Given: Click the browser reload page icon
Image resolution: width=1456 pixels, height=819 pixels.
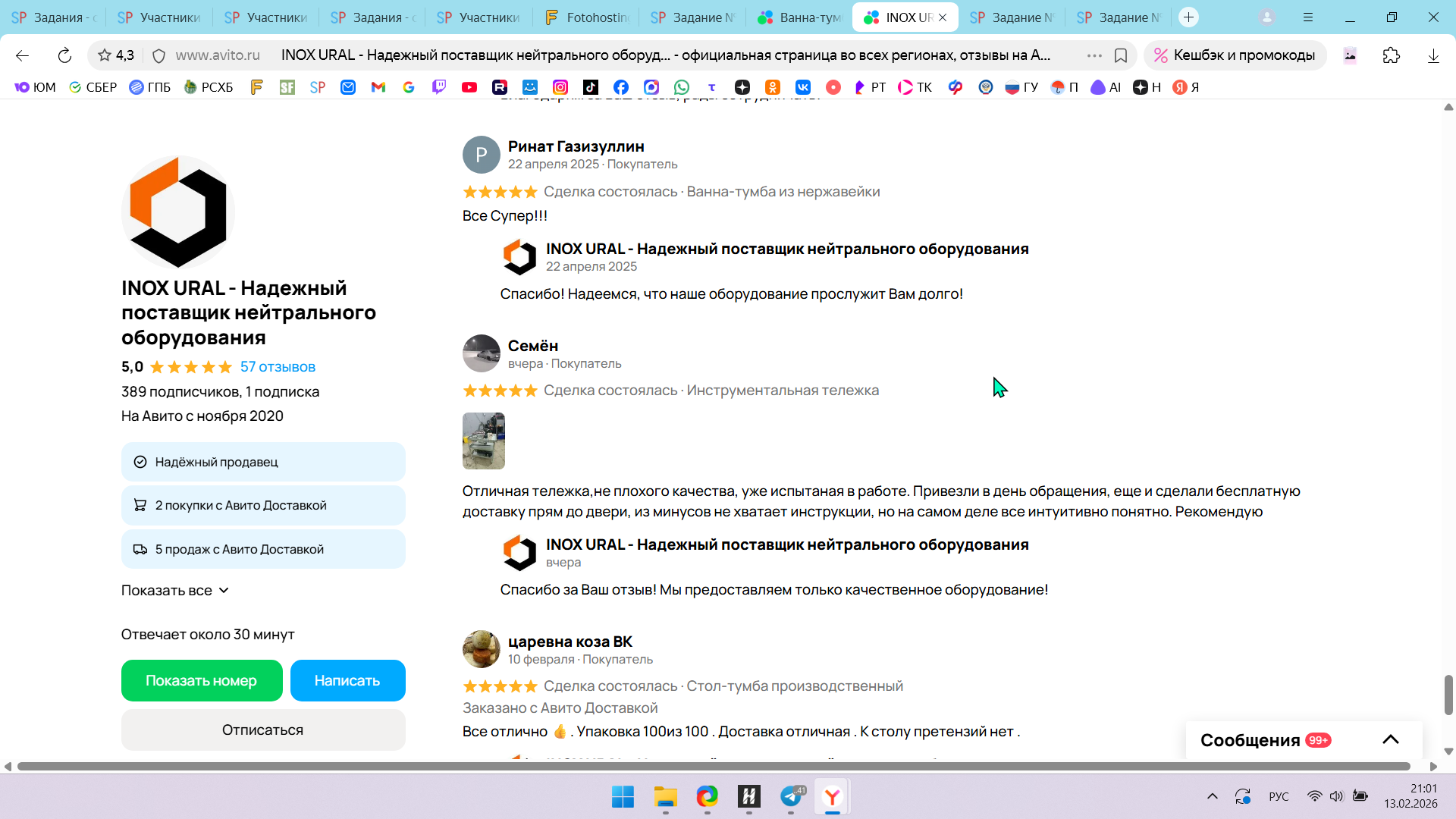Looking at the screenshot, I should 64,55.
